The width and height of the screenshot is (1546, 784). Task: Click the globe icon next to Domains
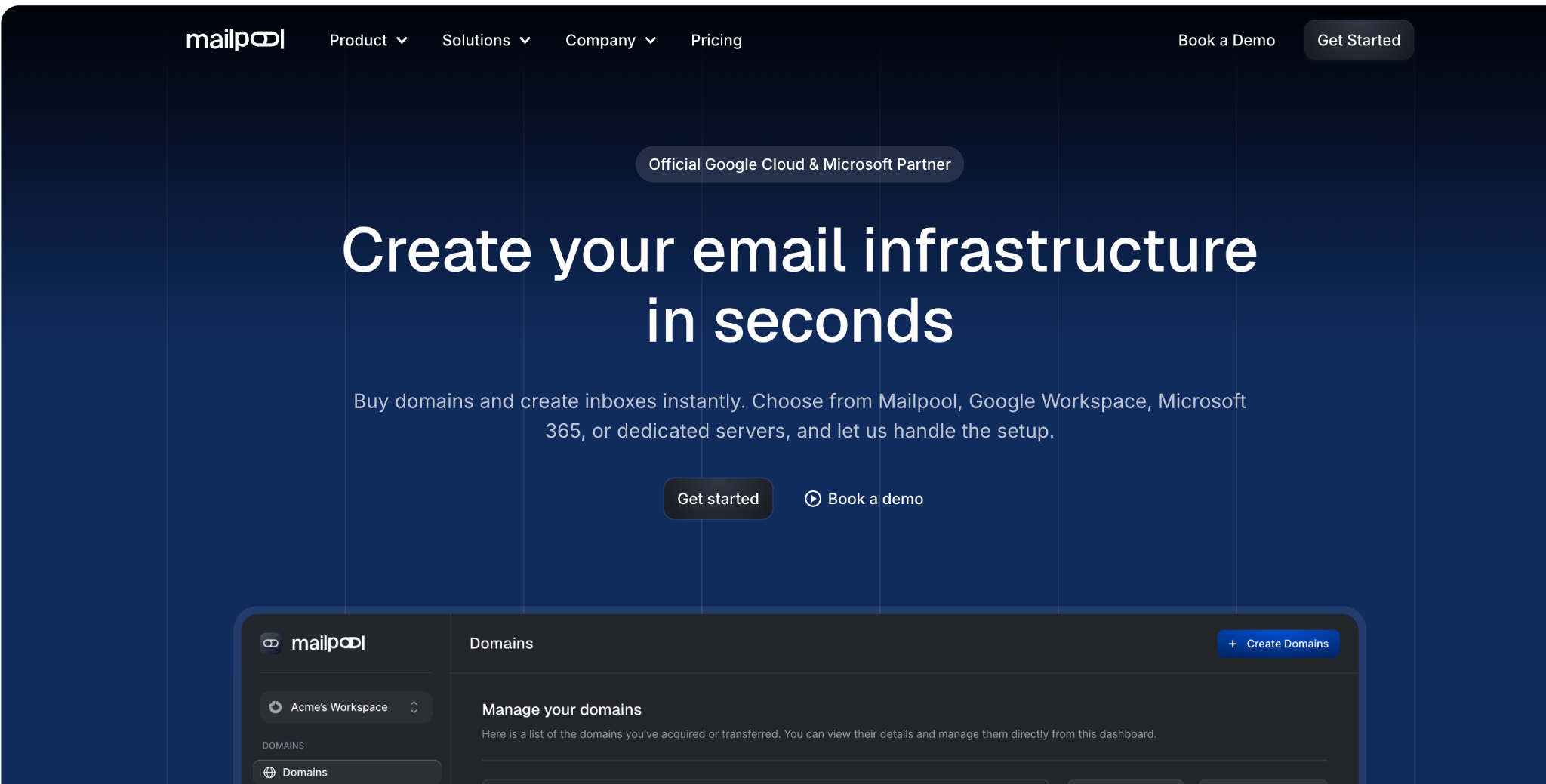tap(269, 772)
